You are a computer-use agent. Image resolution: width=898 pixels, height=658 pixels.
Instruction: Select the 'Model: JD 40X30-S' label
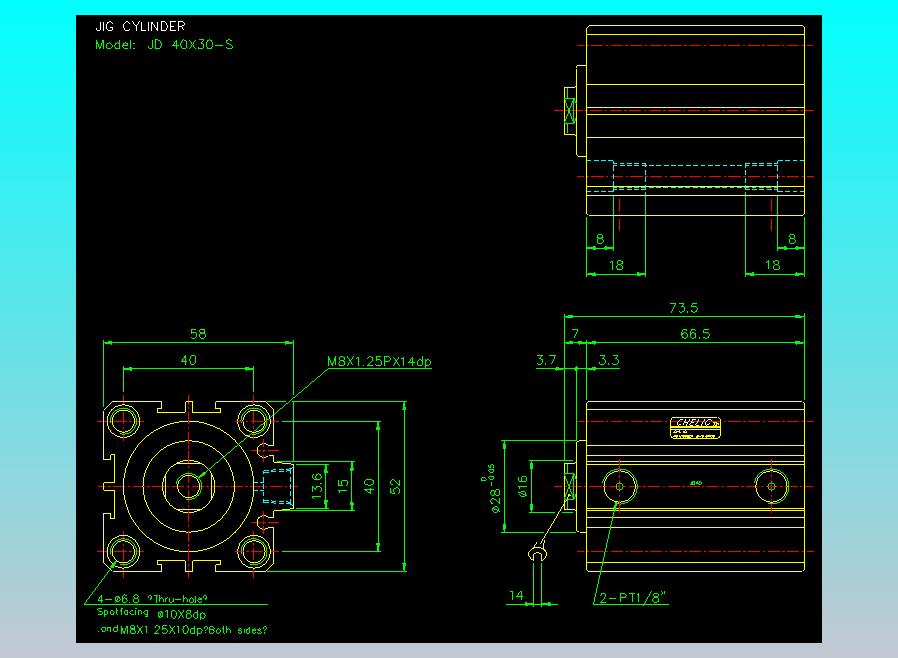(164, 45)
